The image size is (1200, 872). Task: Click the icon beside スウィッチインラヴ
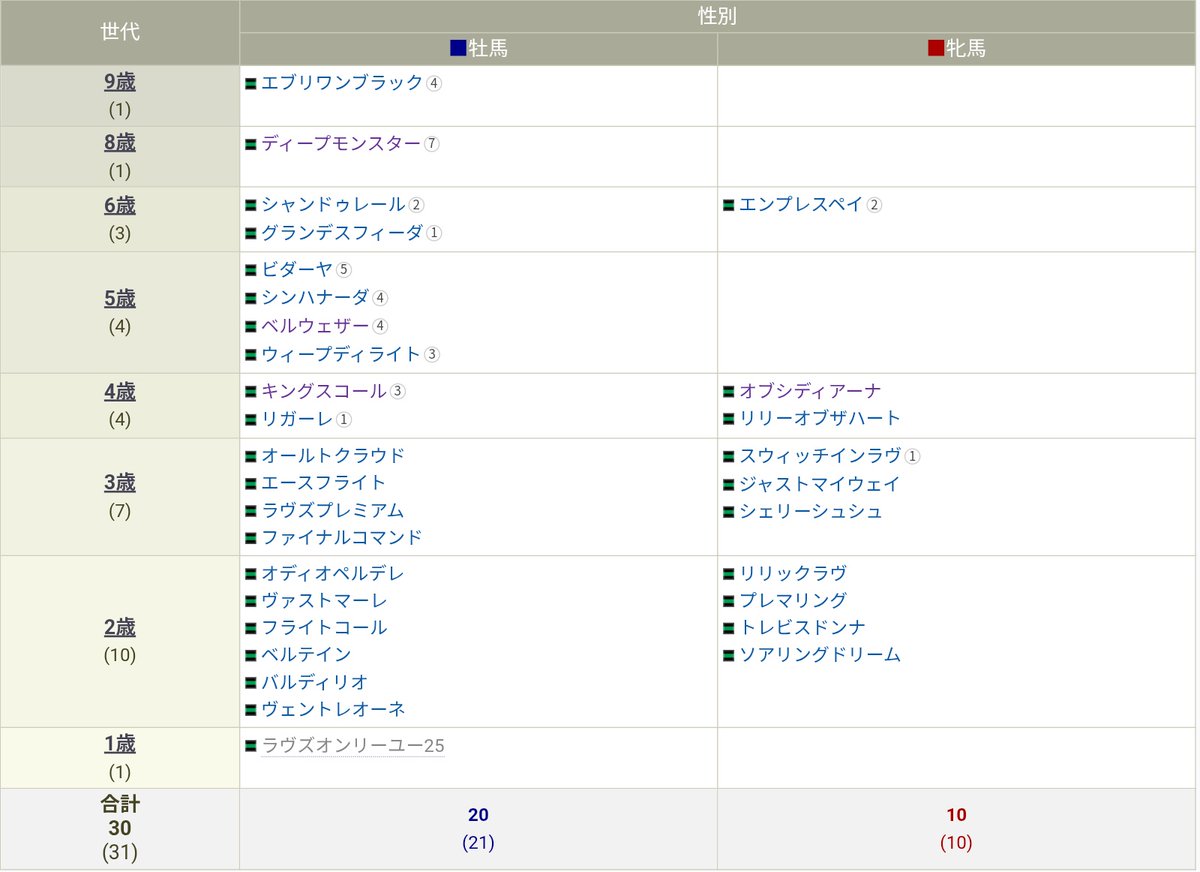pyautogui.click(x=729, y=457)
